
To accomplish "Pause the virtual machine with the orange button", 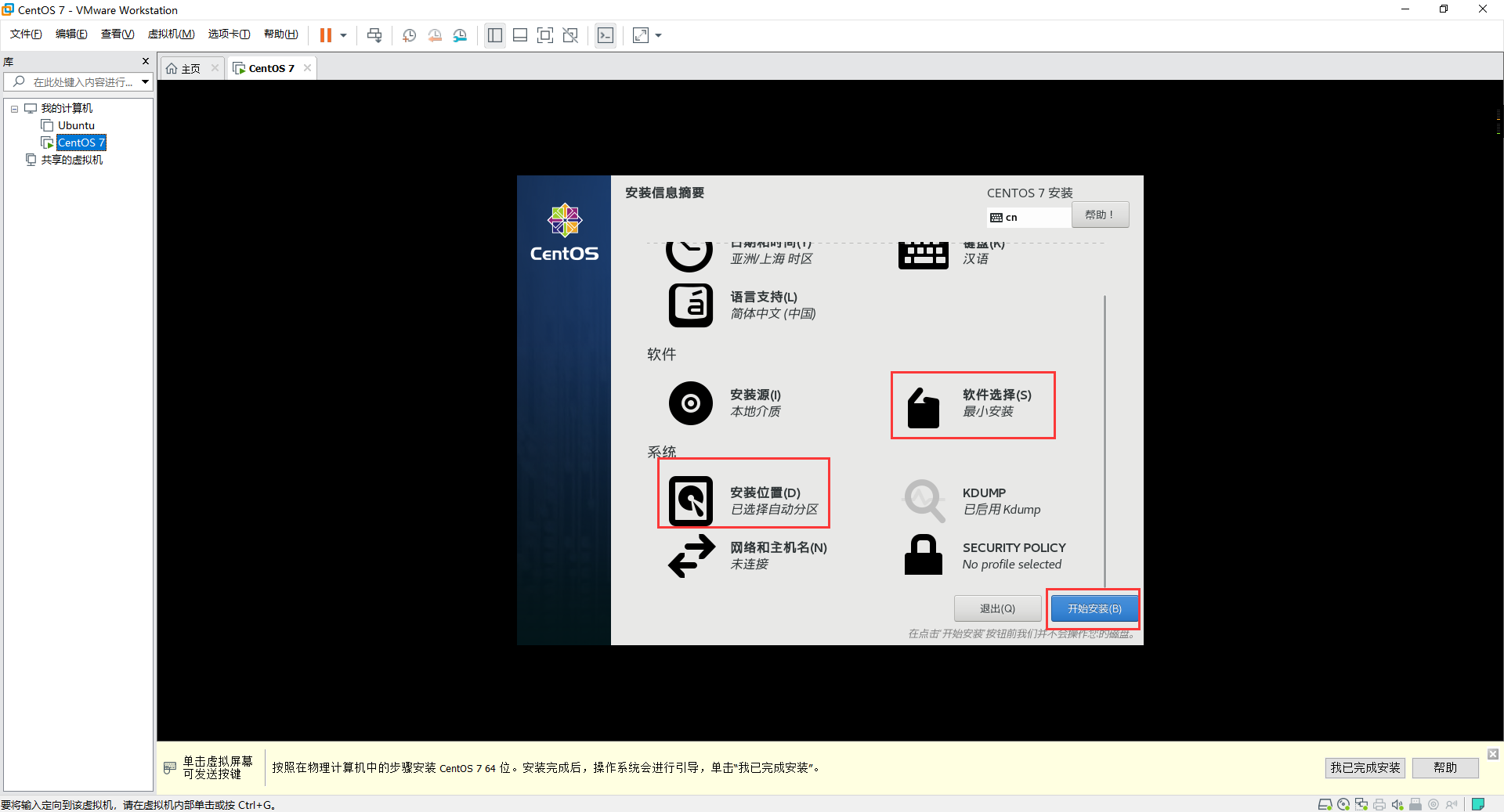I will coord(326,35).
